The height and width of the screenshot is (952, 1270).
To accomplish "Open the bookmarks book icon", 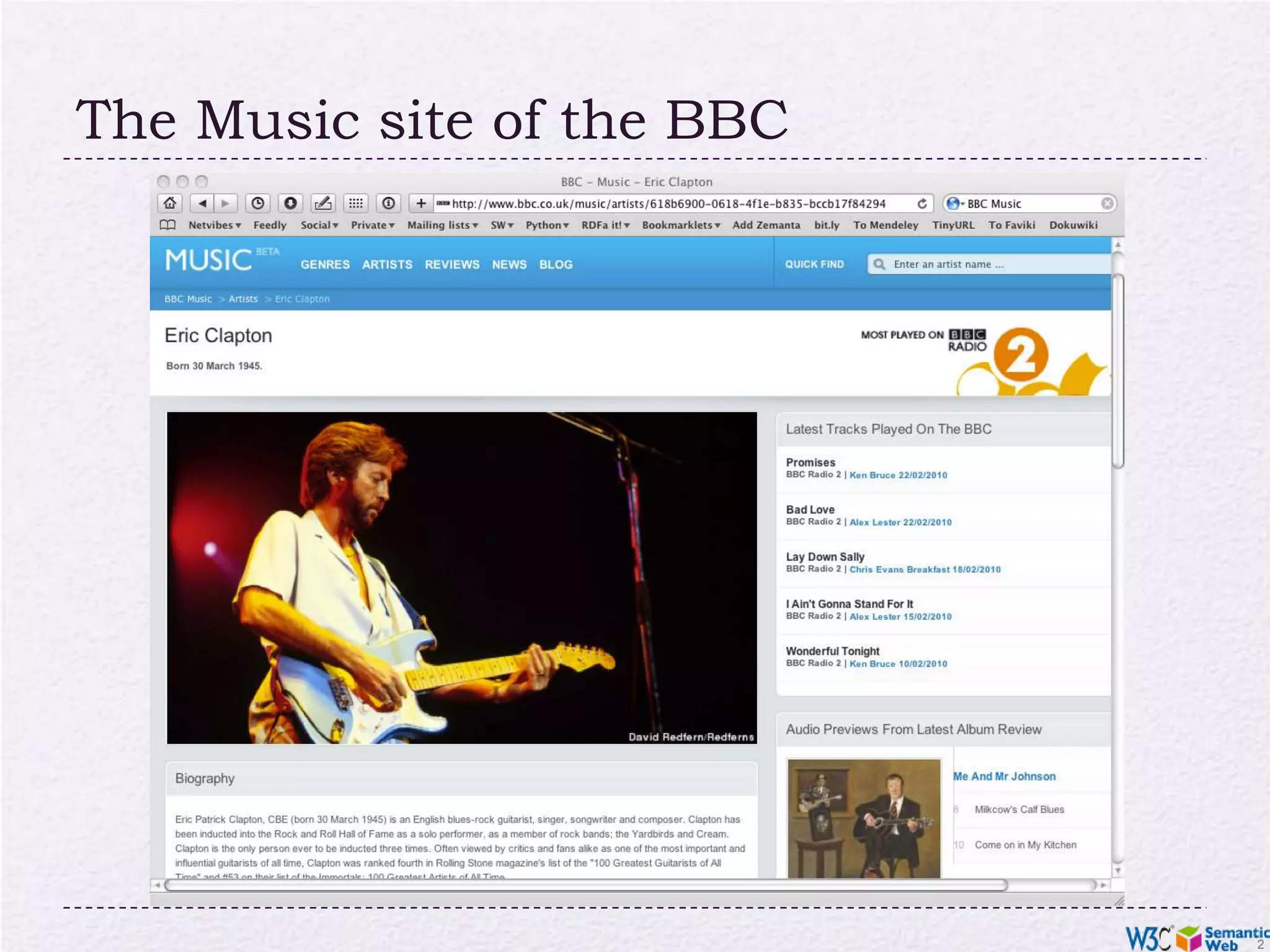I will coord(167,225).
